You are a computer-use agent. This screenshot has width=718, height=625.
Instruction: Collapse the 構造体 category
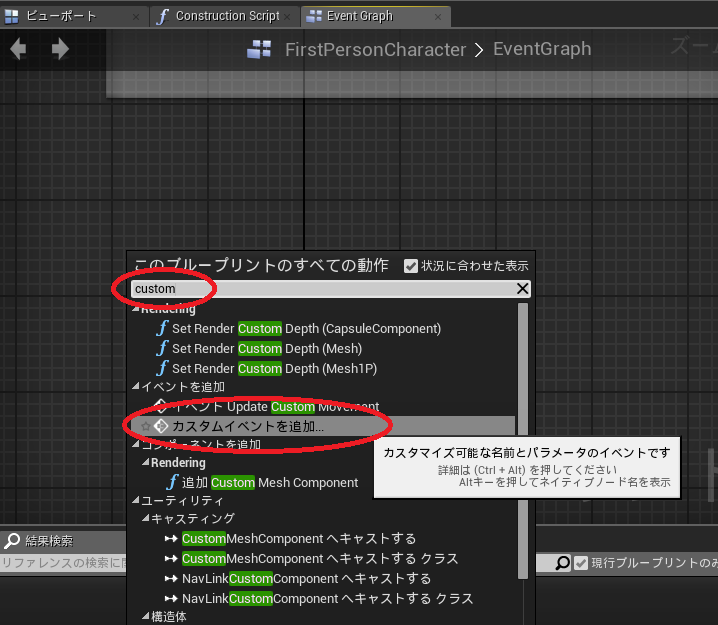pos(146,617)
